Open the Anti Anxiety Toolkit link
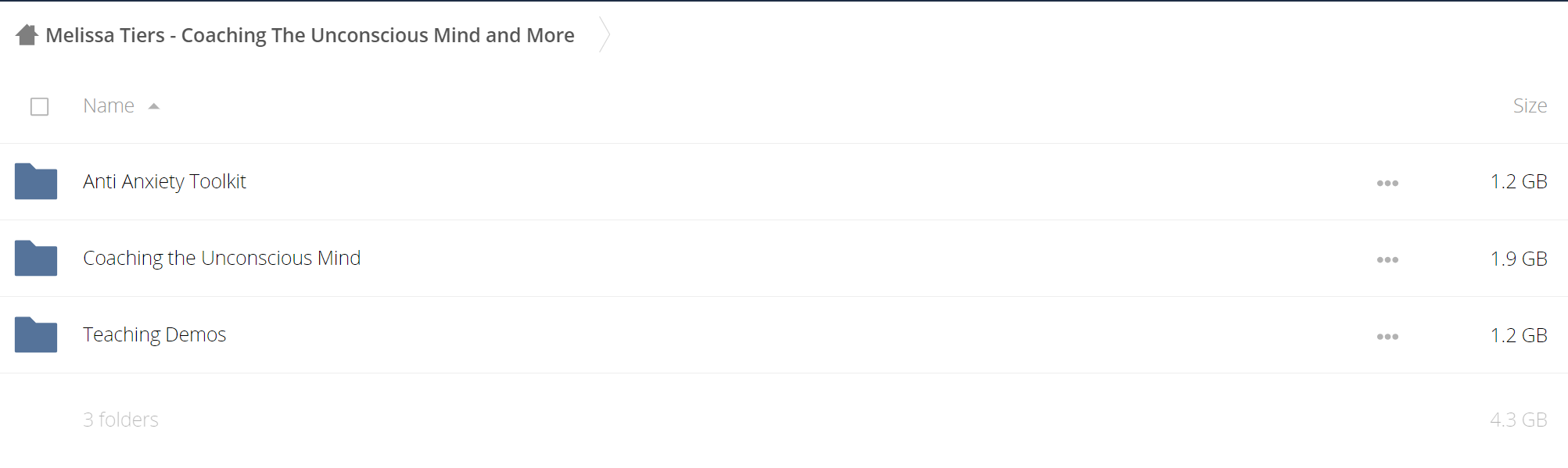The width and height of the screenshot is (1568, 468). (x=164, y=181)
